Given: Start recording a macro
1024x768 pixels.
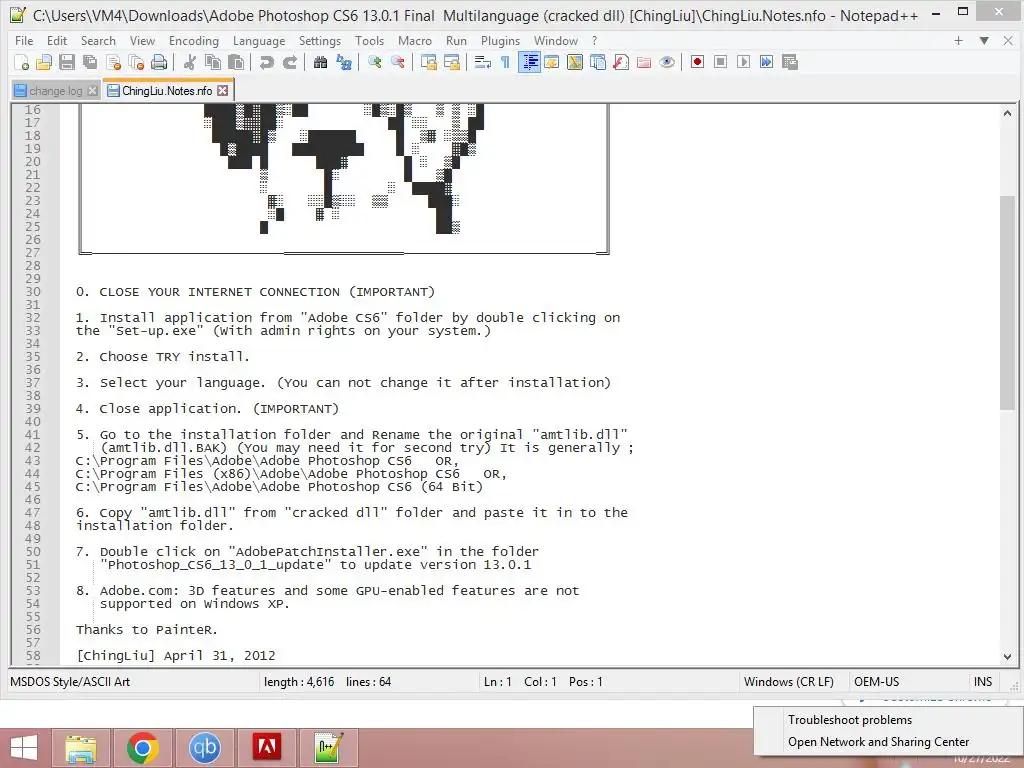Looking at the screenshot, I should pyautogui.click(x=697, y=62).
